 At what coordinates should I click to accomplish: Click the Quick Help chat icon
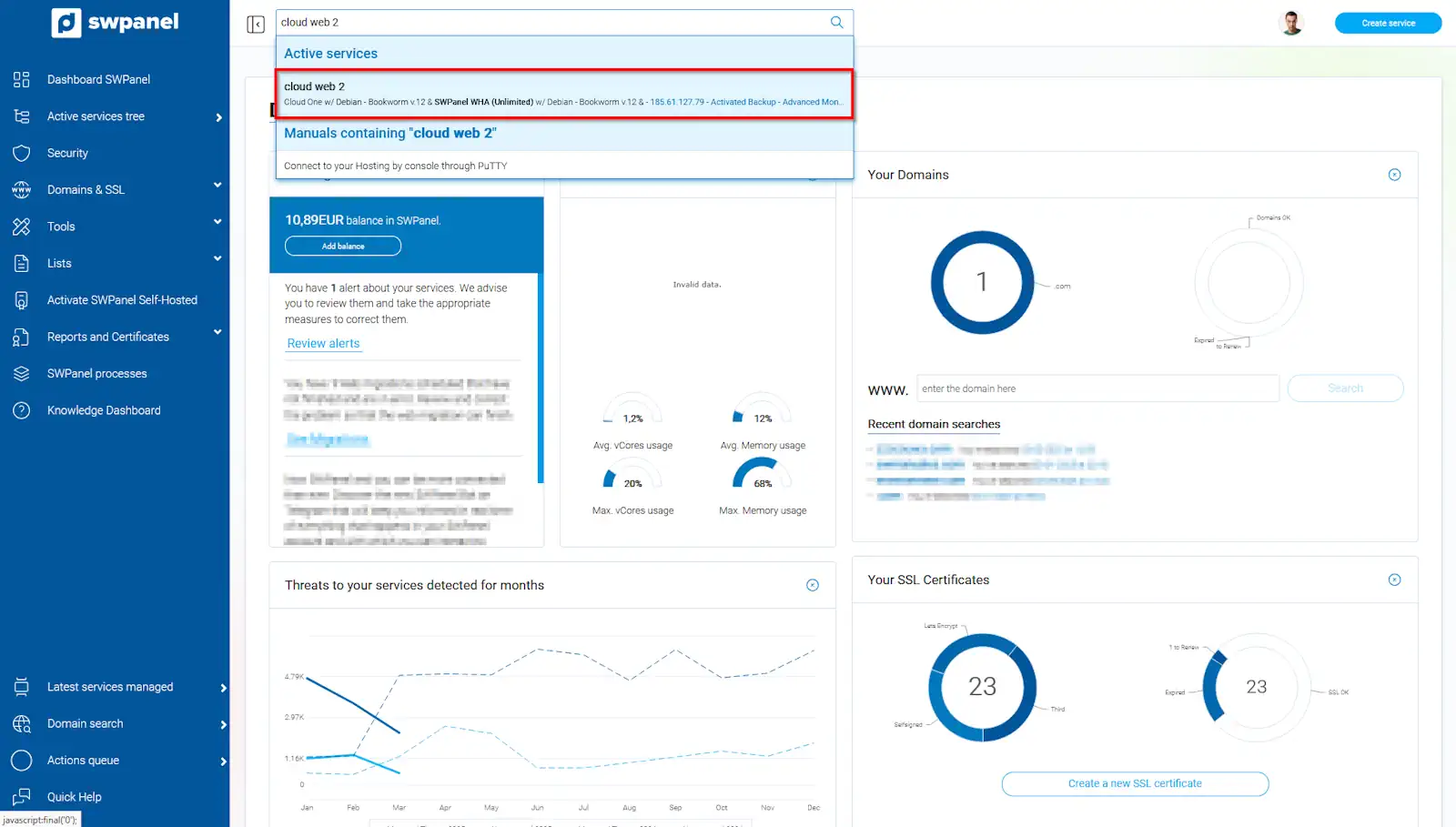tap(22, 797)
